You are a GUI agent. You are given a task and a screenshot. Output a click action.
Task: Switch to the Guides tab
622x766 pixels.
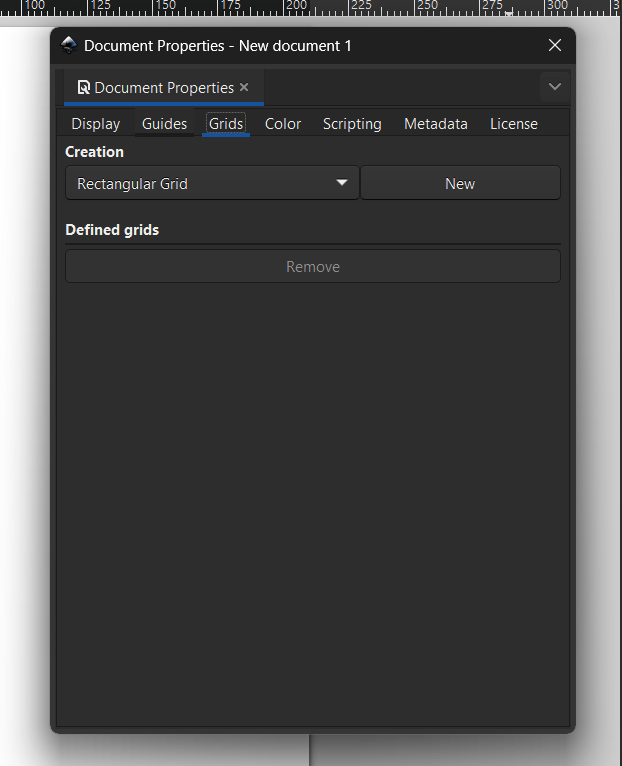(x=164, y=124)
